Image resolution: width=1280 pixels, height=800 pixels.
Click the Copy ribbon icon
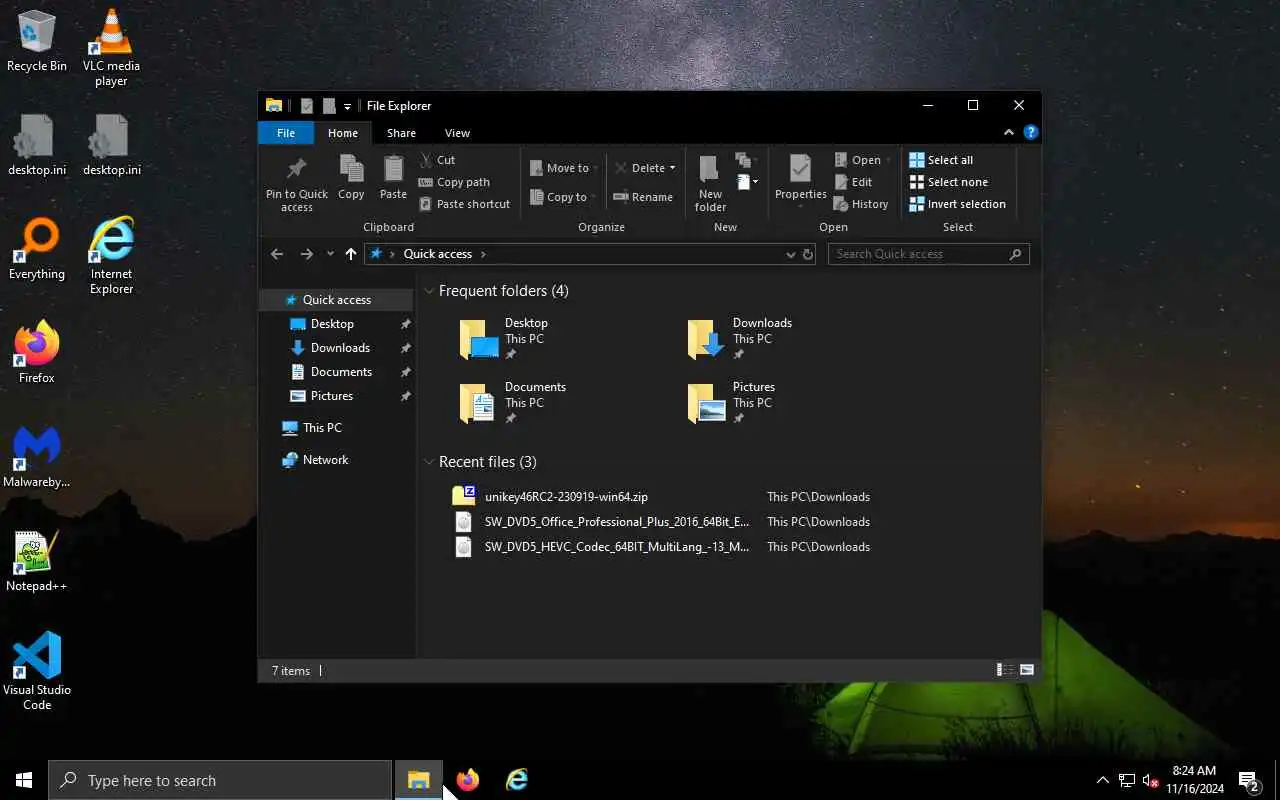(x=351, y=178)
